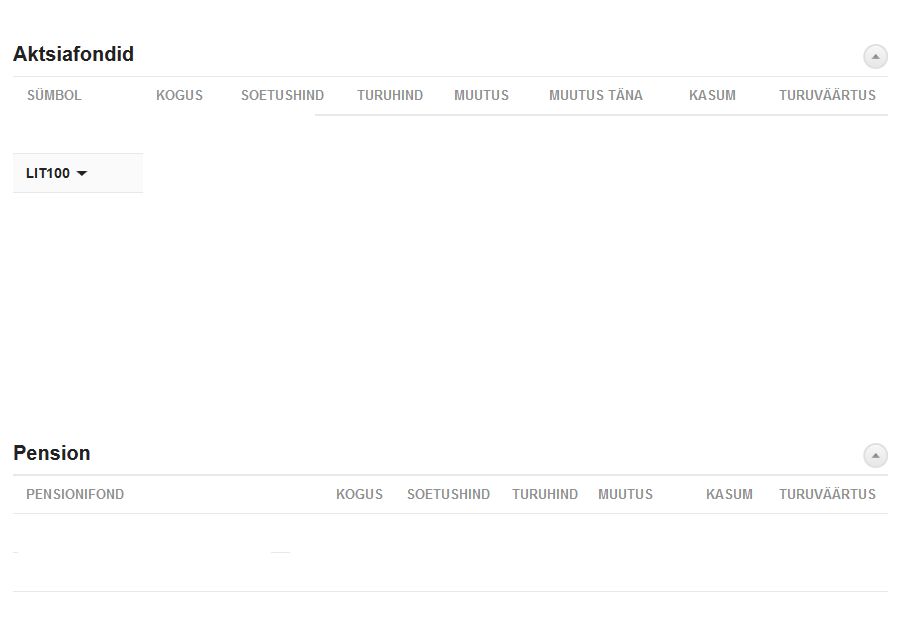Click SOETUSHIND header in Pension table

pyautogui.click(x=448, y=495)
